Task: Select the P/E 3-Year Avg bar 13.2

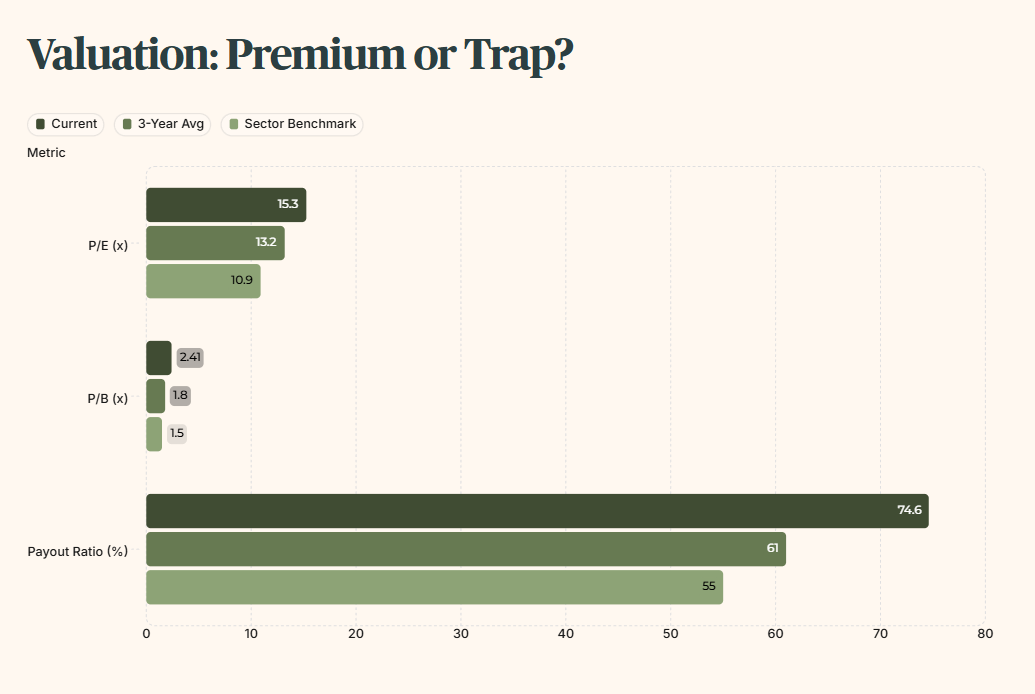Action: click(x=215, y=243)
